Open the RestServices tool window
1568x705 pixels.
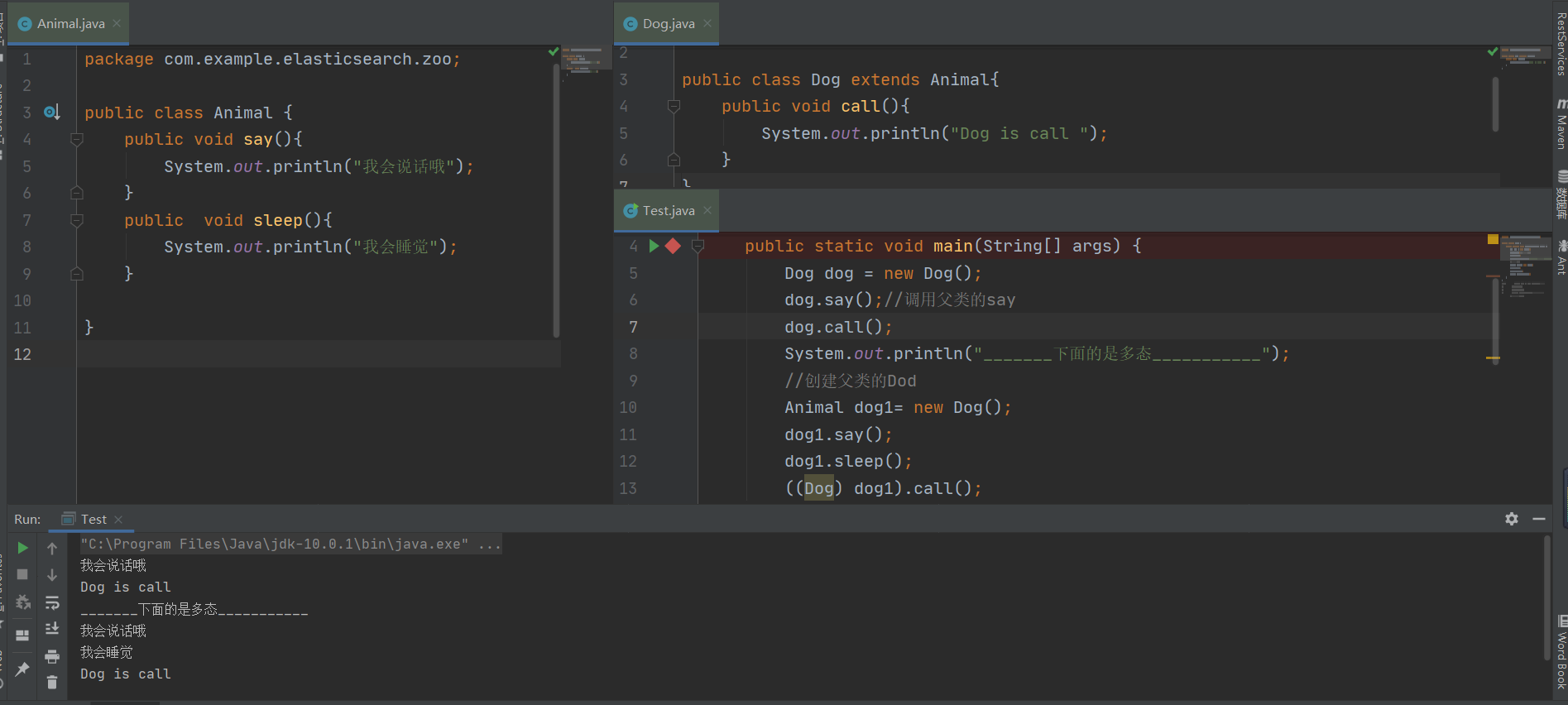point(1561,44)
